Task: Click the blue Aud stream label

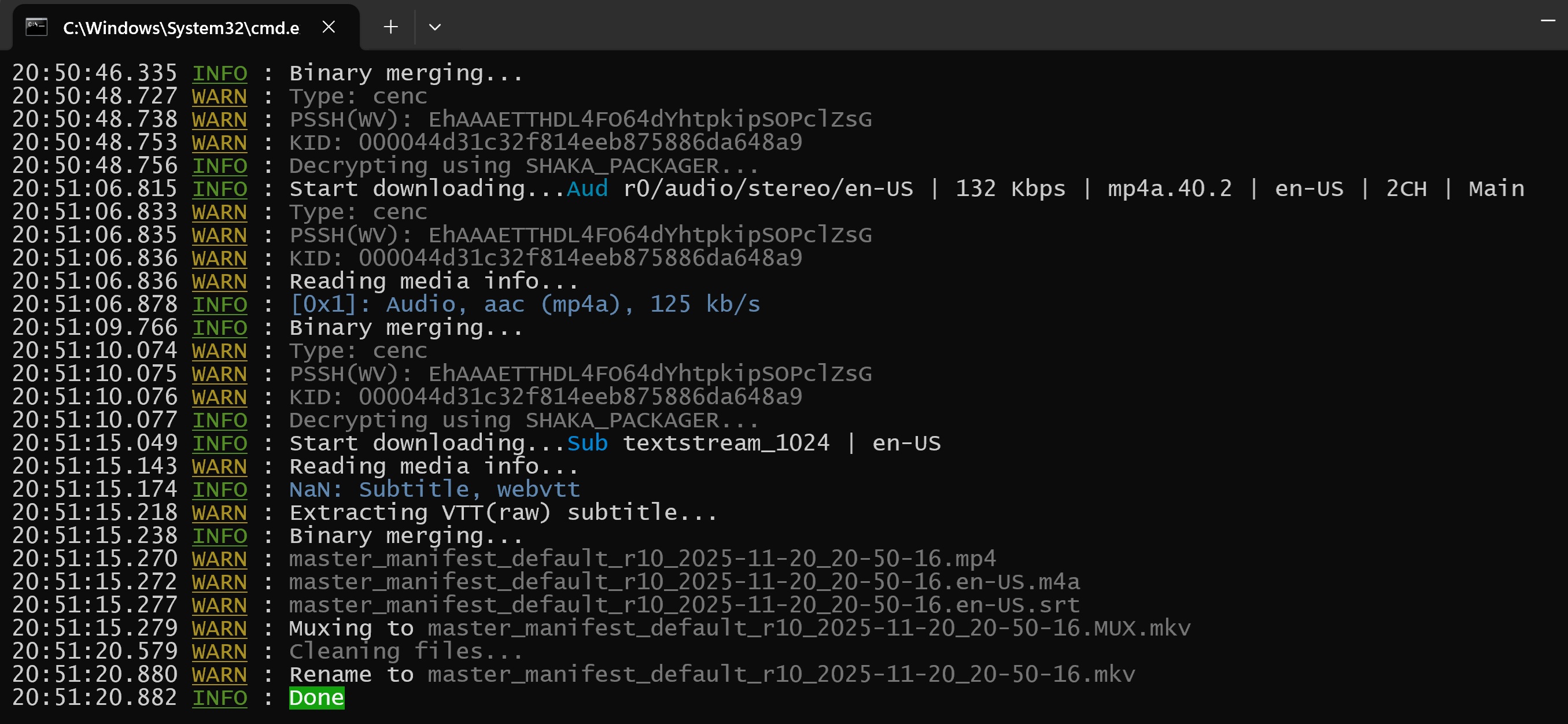Action: click(x=587, y=189)
